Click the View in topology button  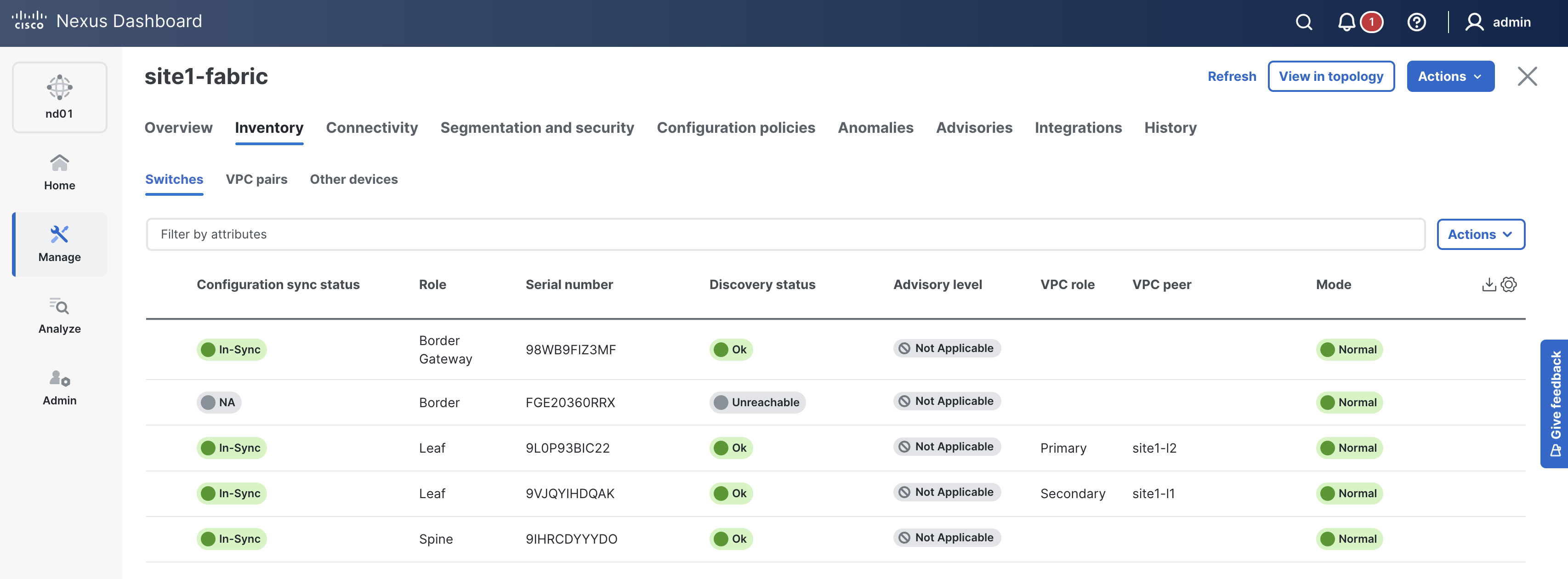tap(1330, 77)
